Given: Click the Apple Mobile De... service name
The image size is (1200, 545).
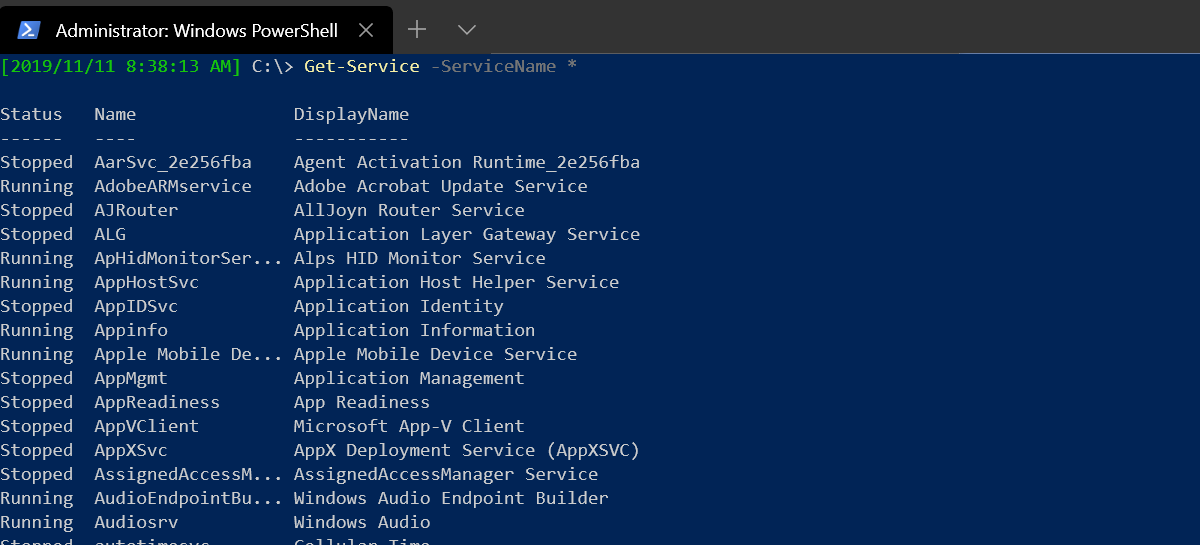Looking at the screenshot, I should click(188, 354).
